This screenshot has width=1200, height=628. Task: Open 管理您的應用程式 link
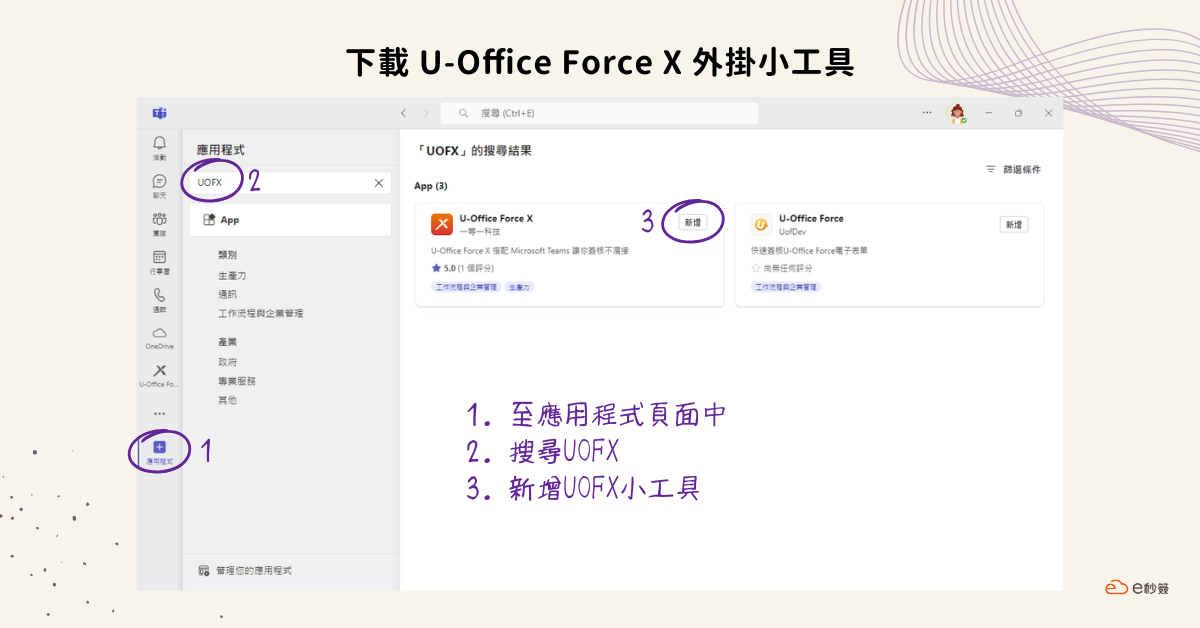(x=254, y=570)
